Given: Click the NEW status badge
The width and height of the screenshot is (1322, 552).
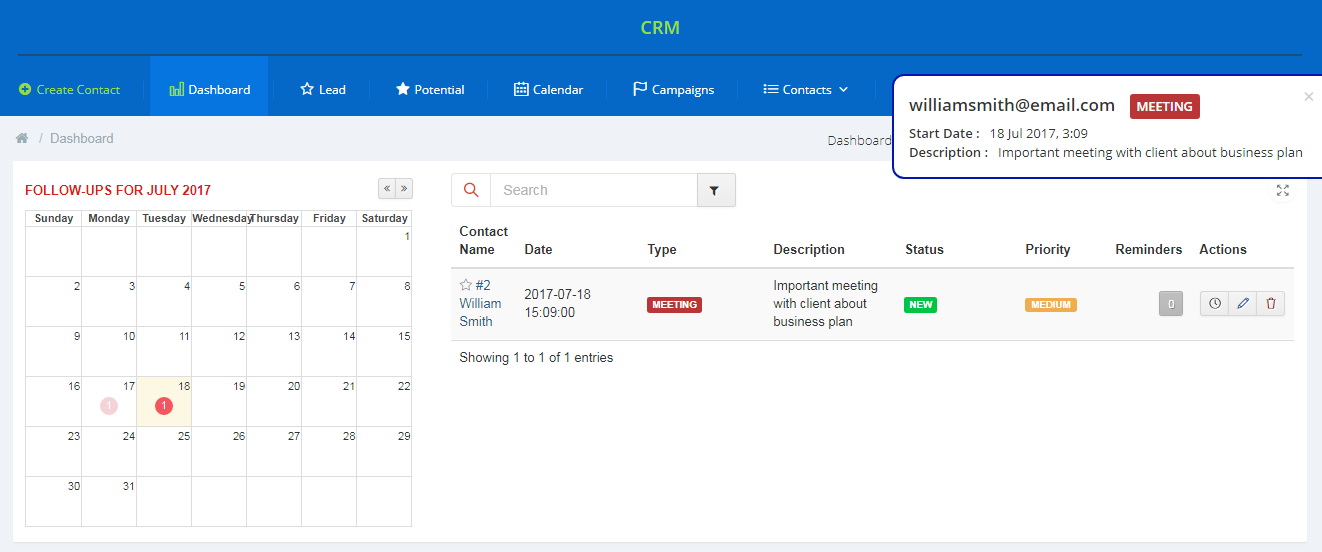Looking at the screenshot, I should (921, 305).
